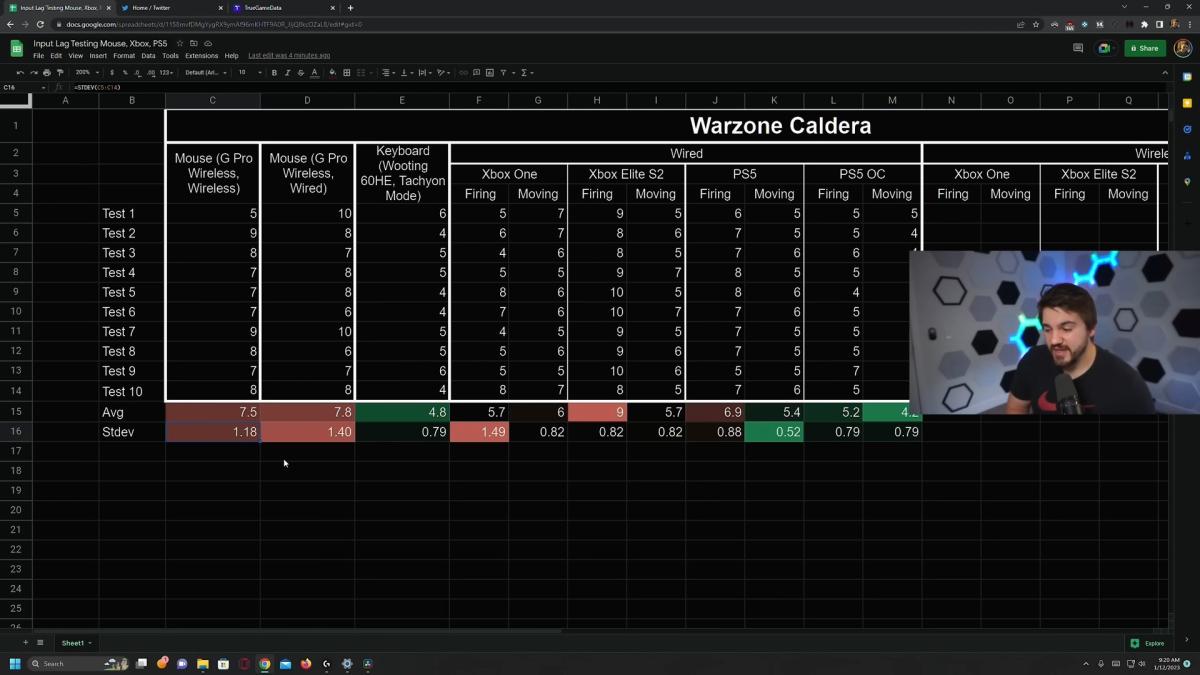This screenshot has width=1200, height=675.
Task: Toggle strikethrough formatting
Action: [301, 73]
